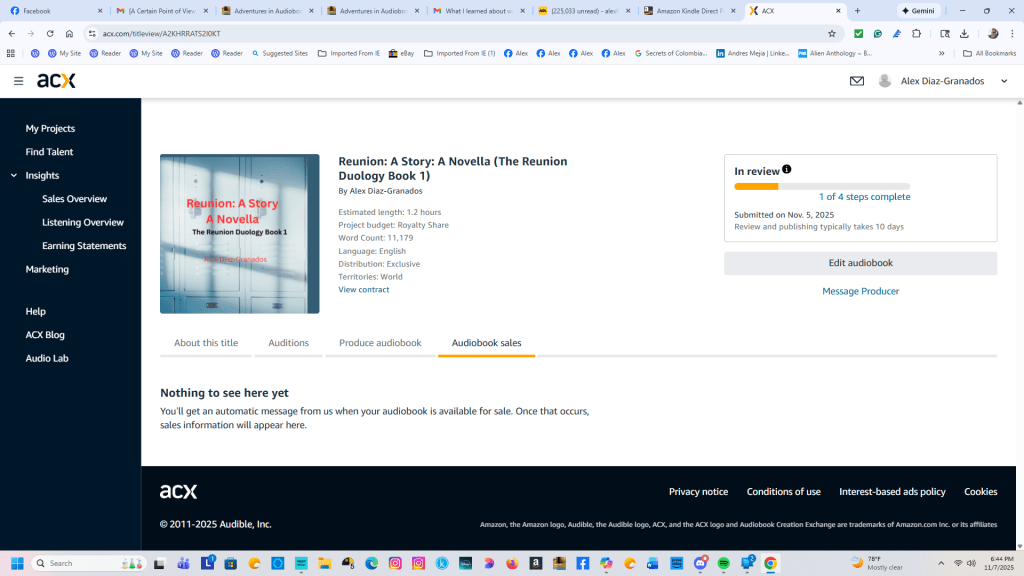Image resolution: width=1024 pixels, height=576 pixels.
Task: Open the ACX hamburger menu
Action: point(18,81)
